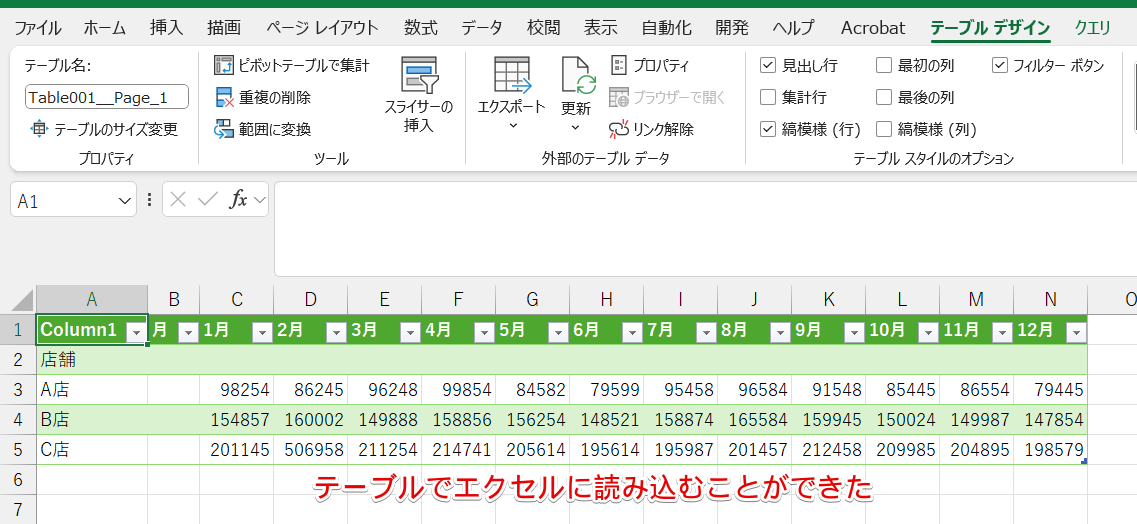The width and height of the screenshot is (1137, 524).
Task: Open 10月 column filter dropdown
Action: [927, 332]
